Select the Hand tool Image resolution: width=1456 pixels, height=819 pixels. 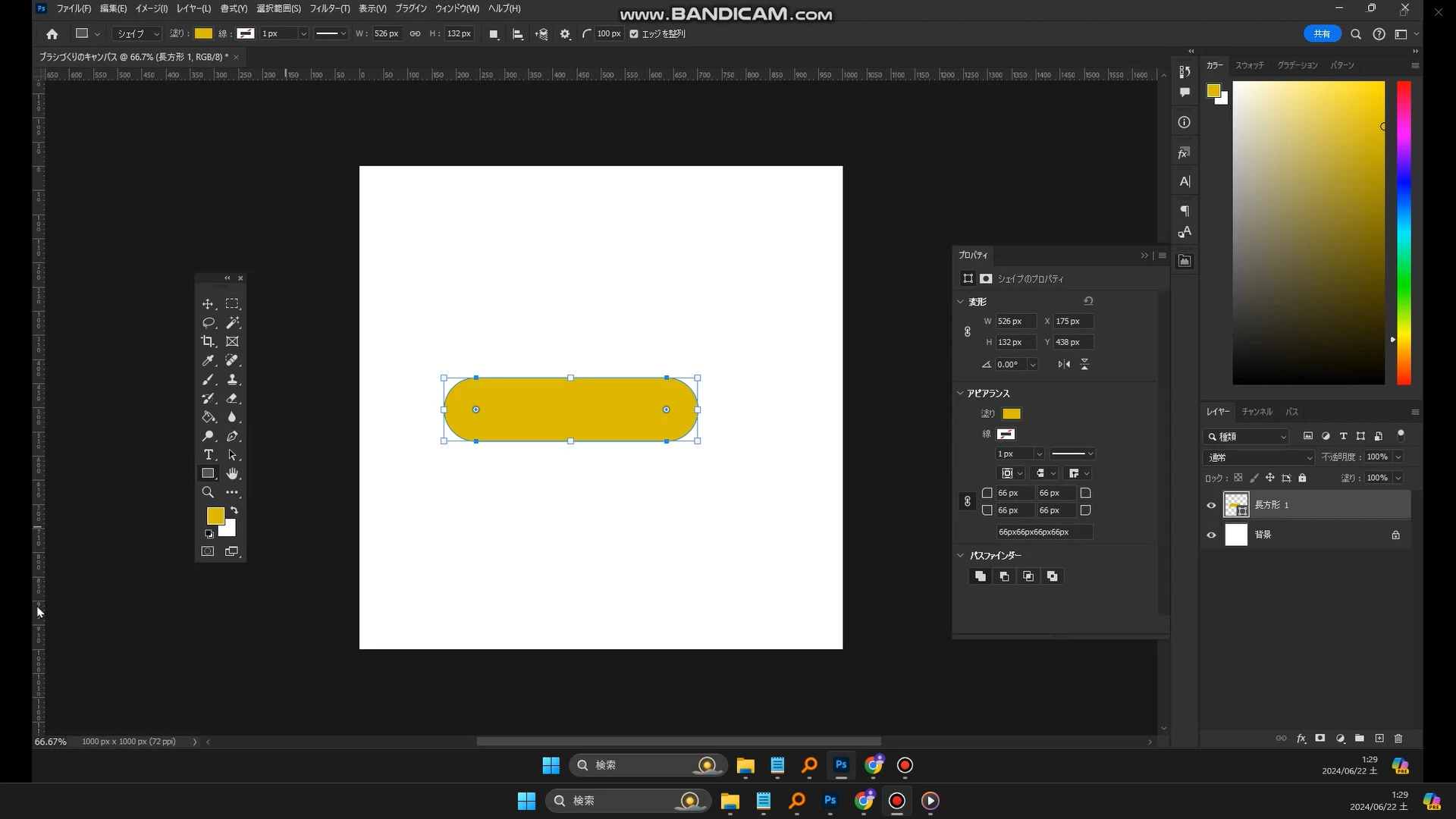(232, 474)
